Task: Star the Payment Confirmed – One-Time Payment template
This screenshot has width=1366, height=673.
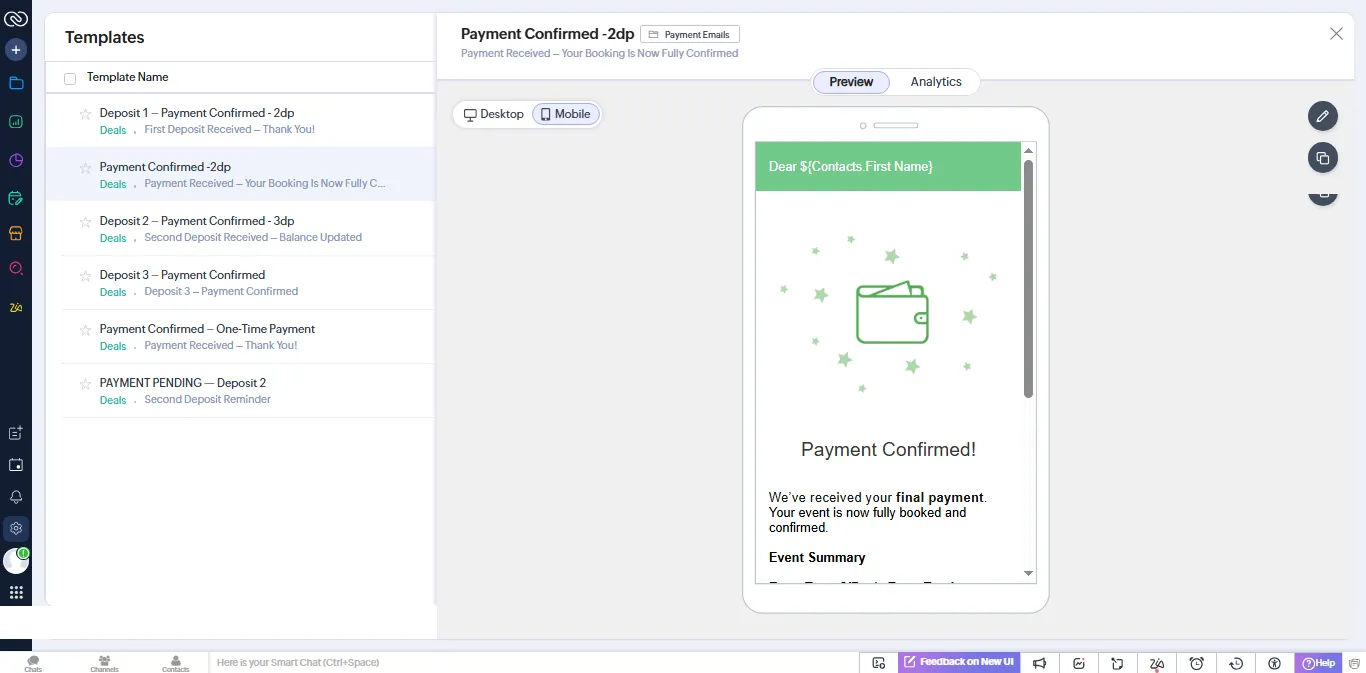Action: click(85, 330)
